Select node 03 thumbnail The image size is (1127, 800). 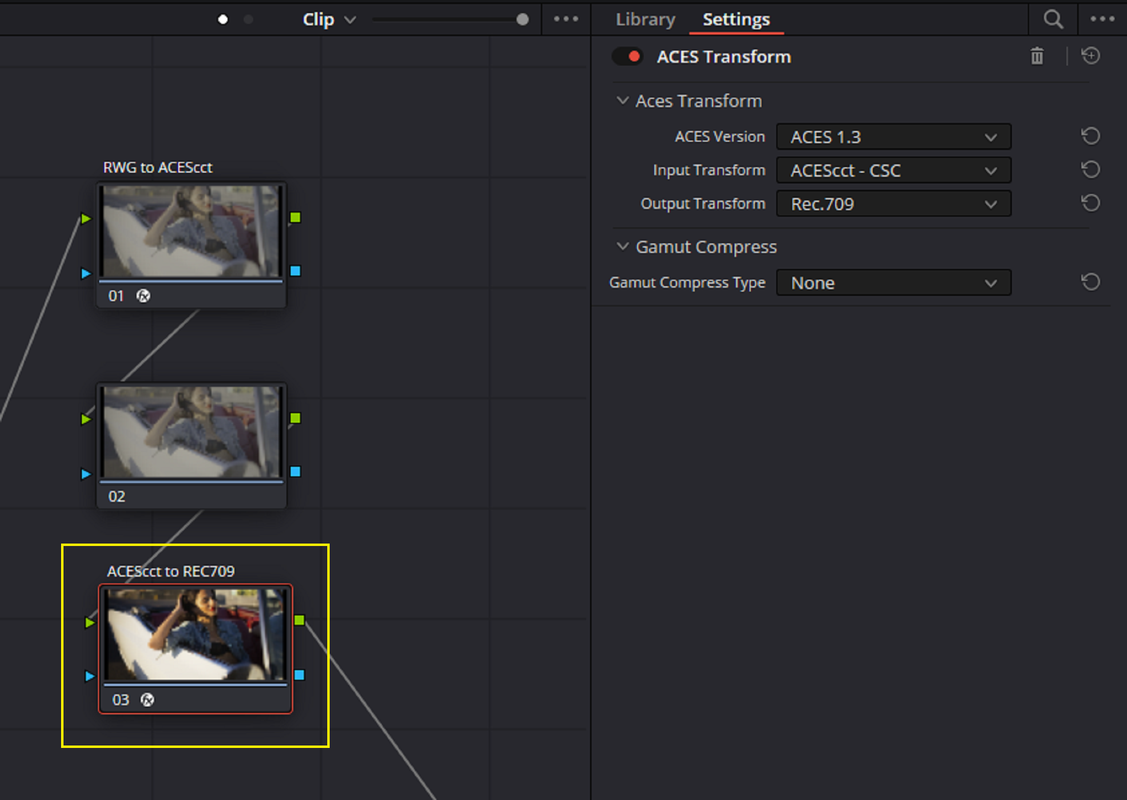(196, 635)
